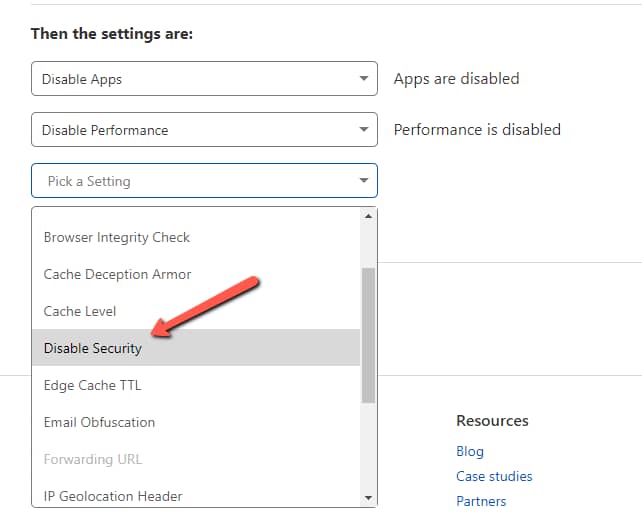Choose Disable Security from the list
This screenshot has height=520, width=642.
point(93,348)
